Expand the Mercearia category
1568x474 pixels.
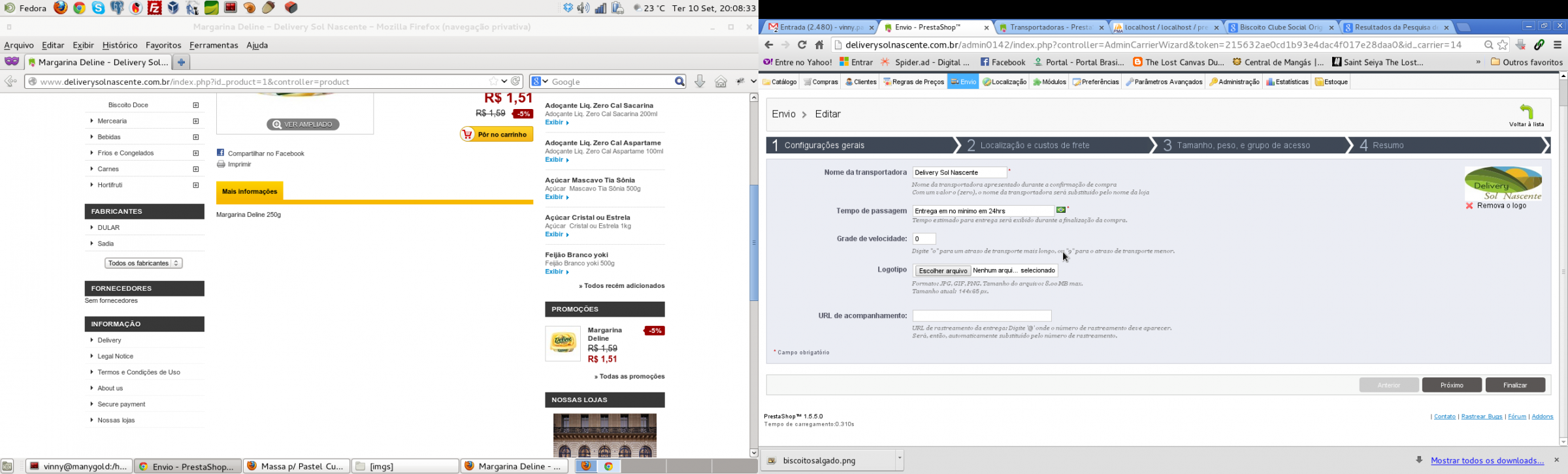[x=196, y=121]
